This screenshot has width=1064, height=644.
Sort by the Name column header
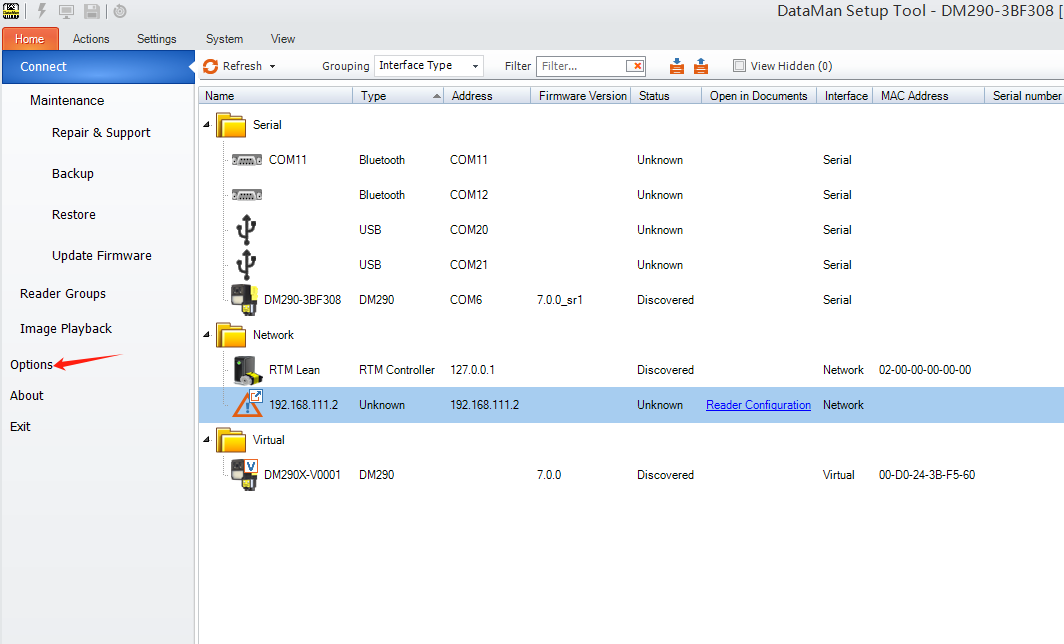coord(276,96)
